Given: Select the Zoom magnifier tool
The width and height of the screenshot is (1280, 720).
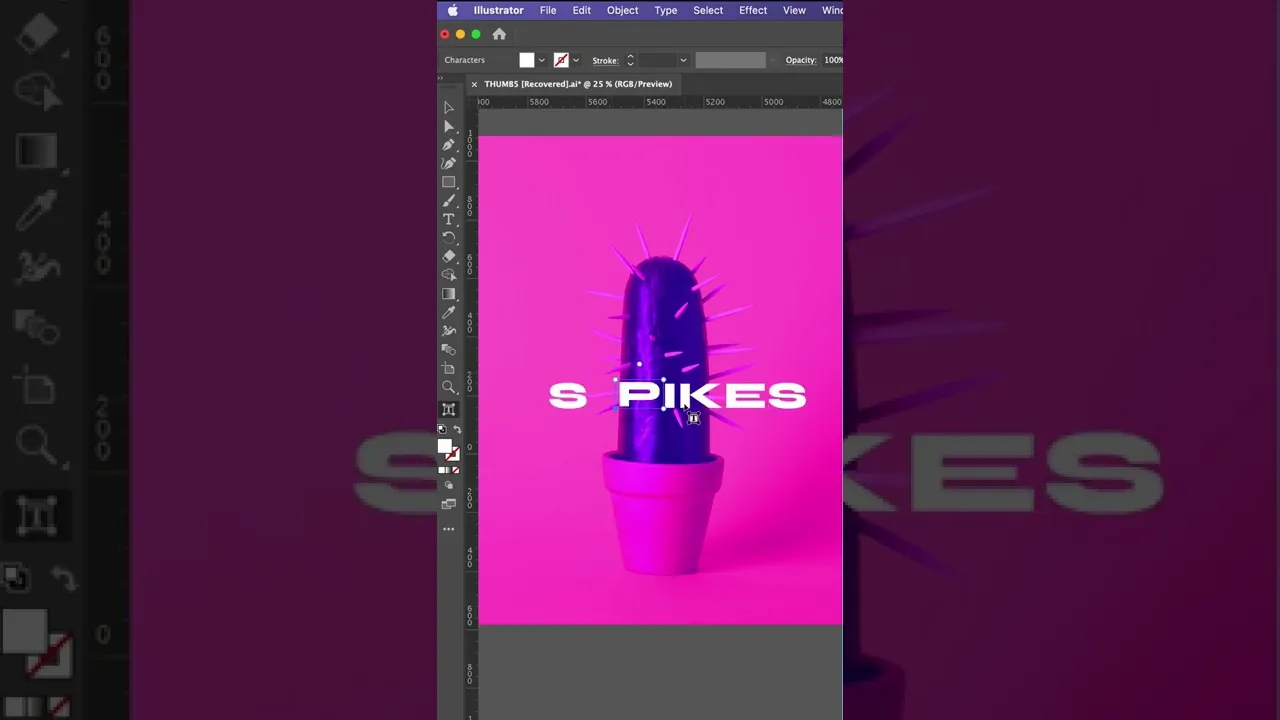Looking at the screenshot, I should (449, 387).
